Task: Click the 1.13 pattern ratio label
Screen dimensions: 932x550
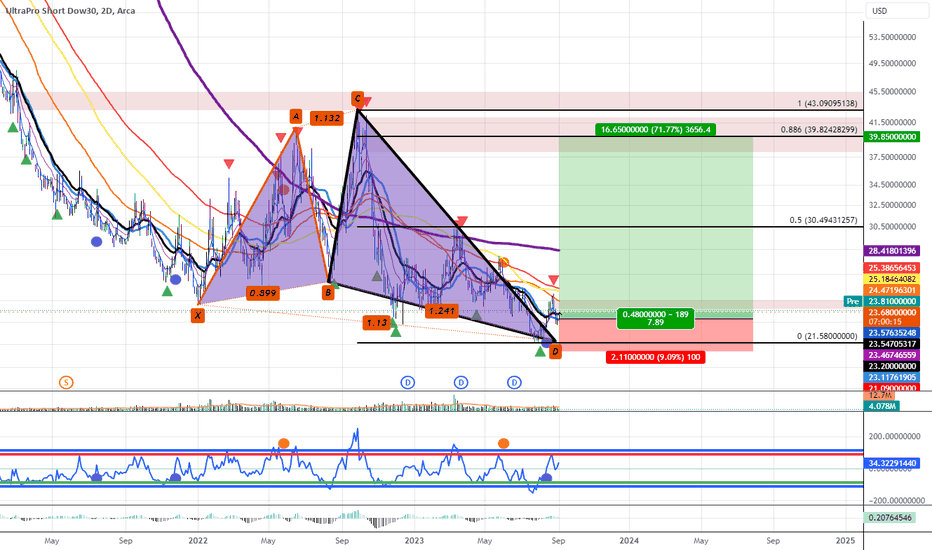Action: pyautogui.click(x=376, y=323)
